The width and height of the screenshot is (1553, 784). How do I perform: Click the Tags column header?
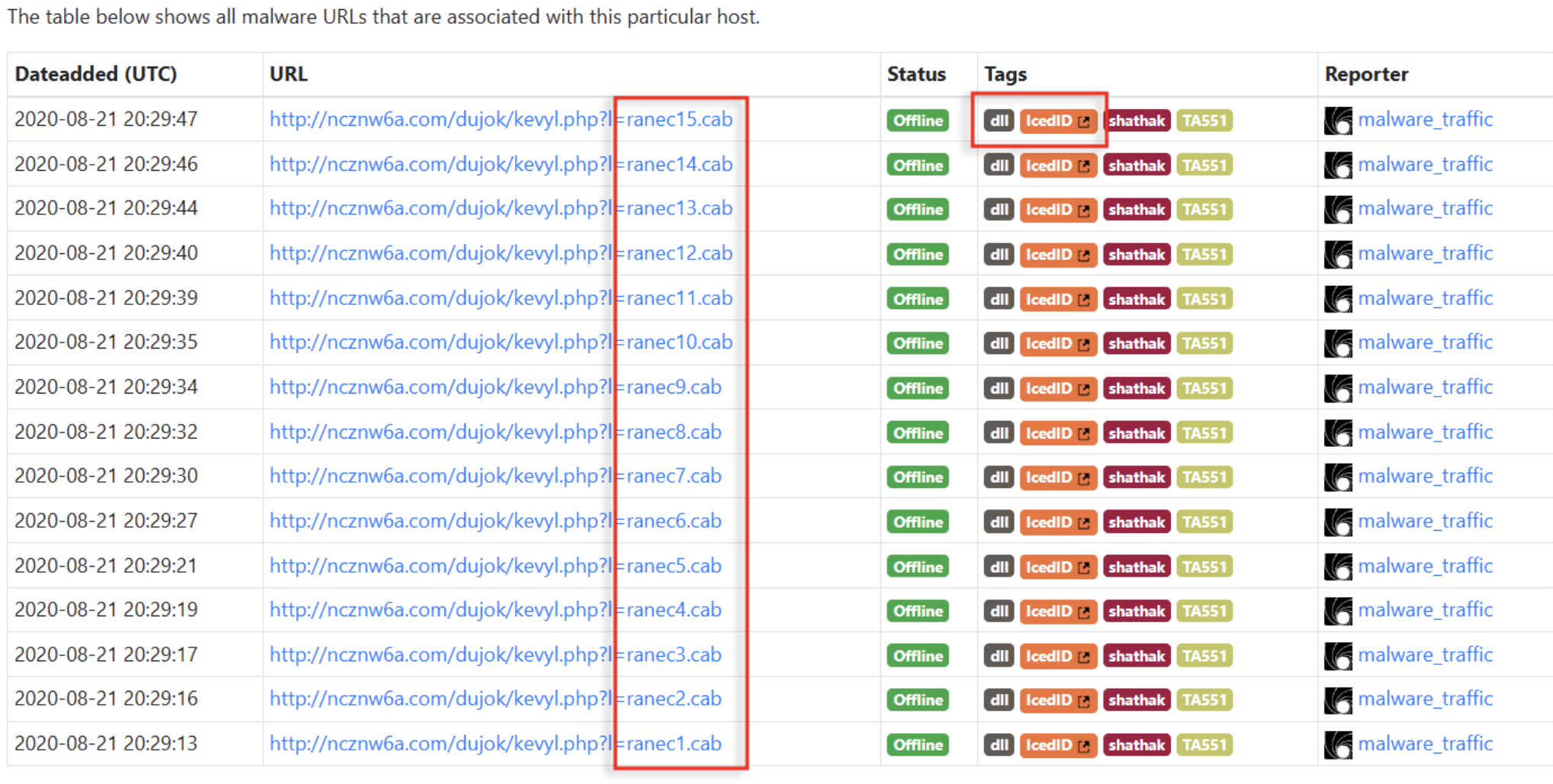[1005, 74]
